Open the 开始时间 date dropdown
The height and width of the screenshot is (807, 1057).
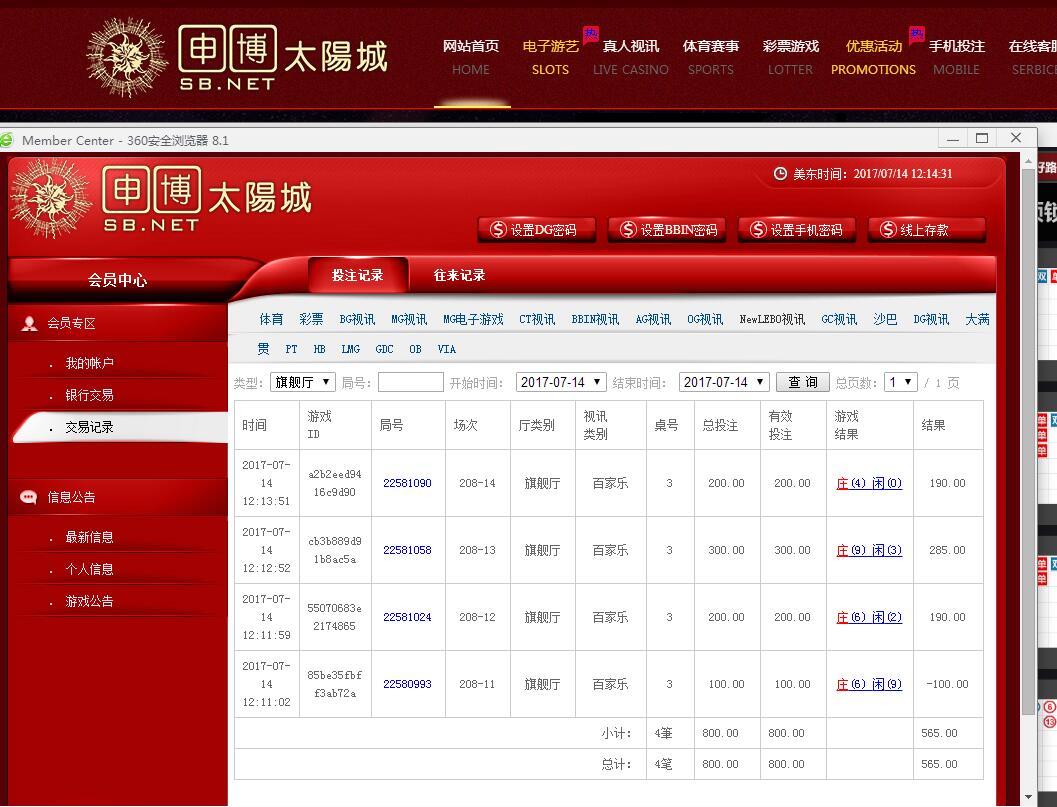(x=561, y=382)
